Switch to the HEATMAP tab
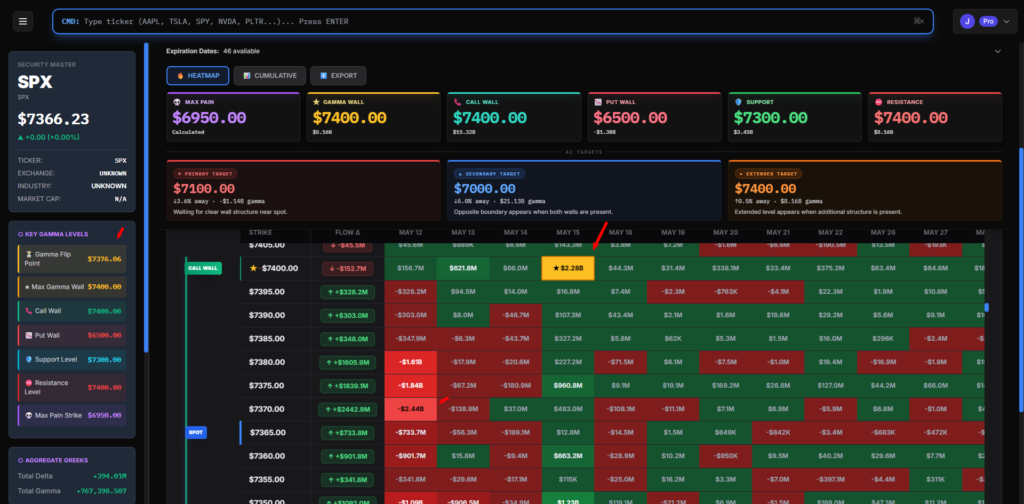Viewport: 1024px width, 504px height. tap(198, 76)
